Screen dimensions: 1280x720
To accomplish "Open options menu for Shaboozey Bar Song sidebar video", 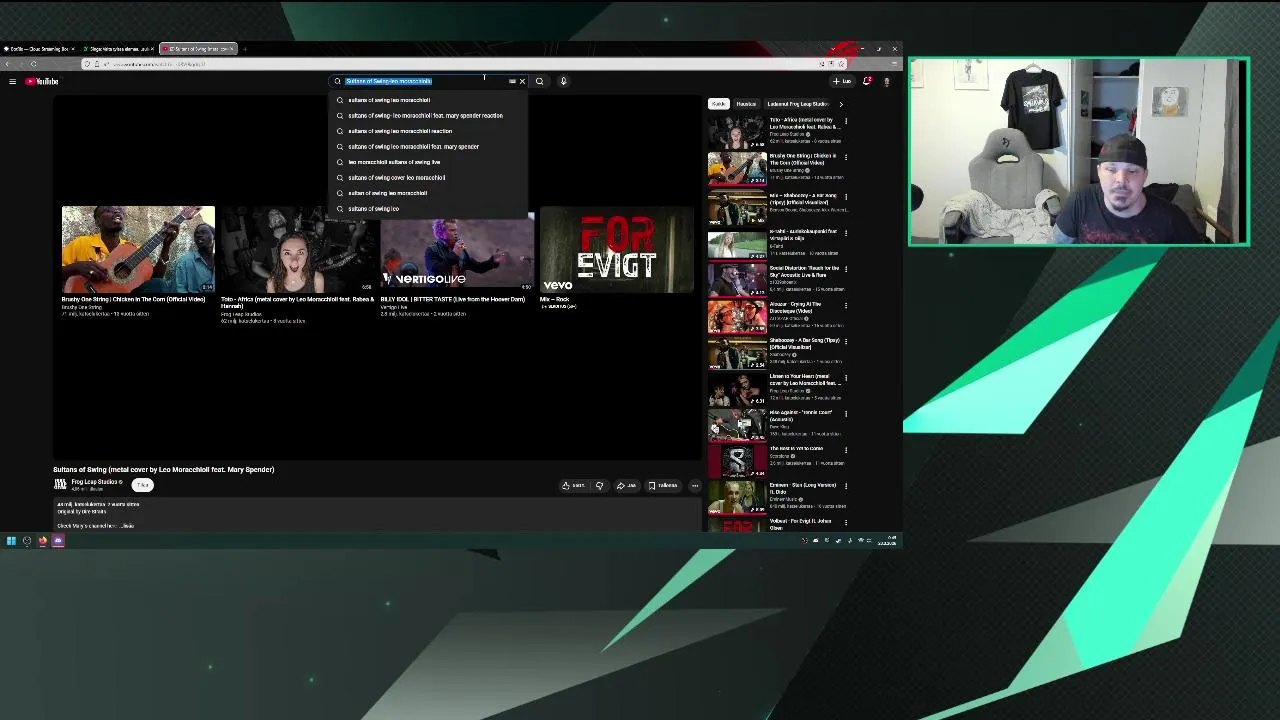I will point(846,341).
